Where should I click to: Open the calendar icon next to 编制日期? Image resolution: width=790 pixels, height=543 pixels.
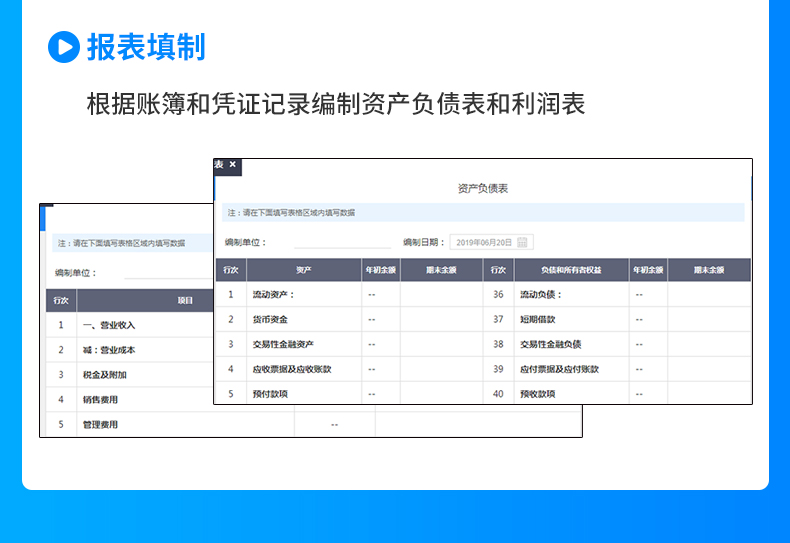[525, 242]
